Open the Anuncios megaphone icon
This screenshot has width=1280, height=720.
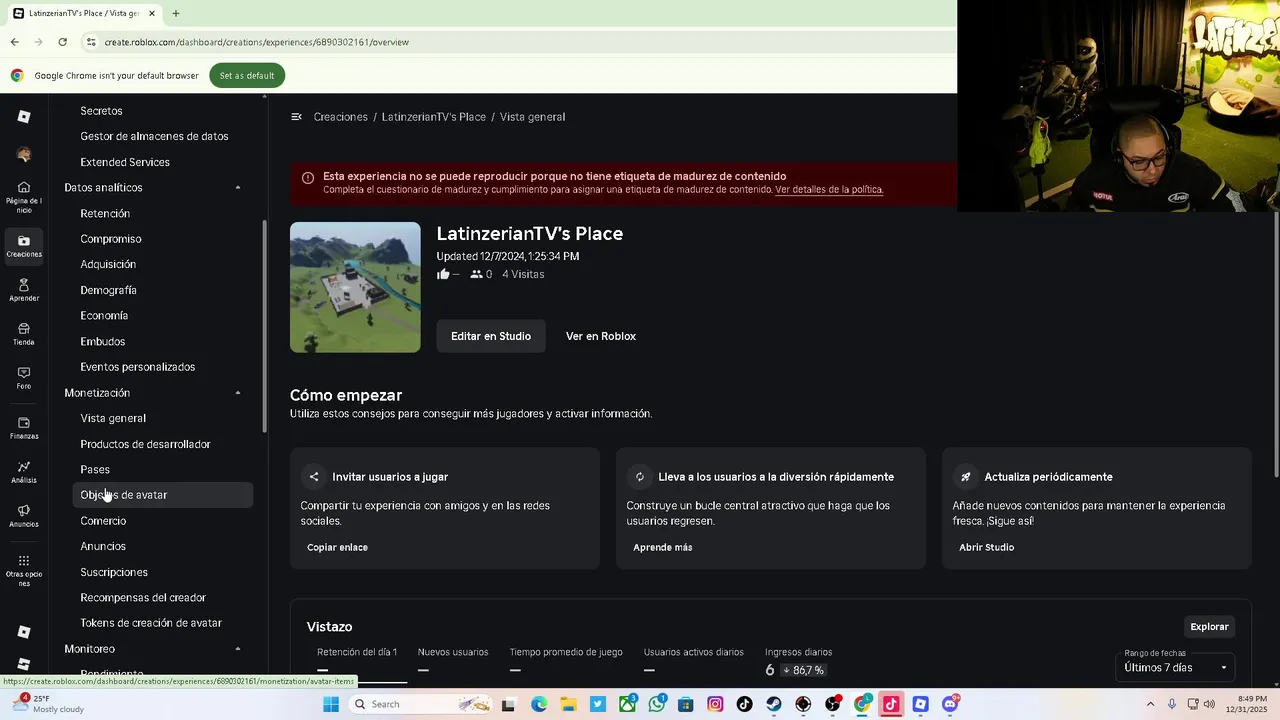pos(24,510)
